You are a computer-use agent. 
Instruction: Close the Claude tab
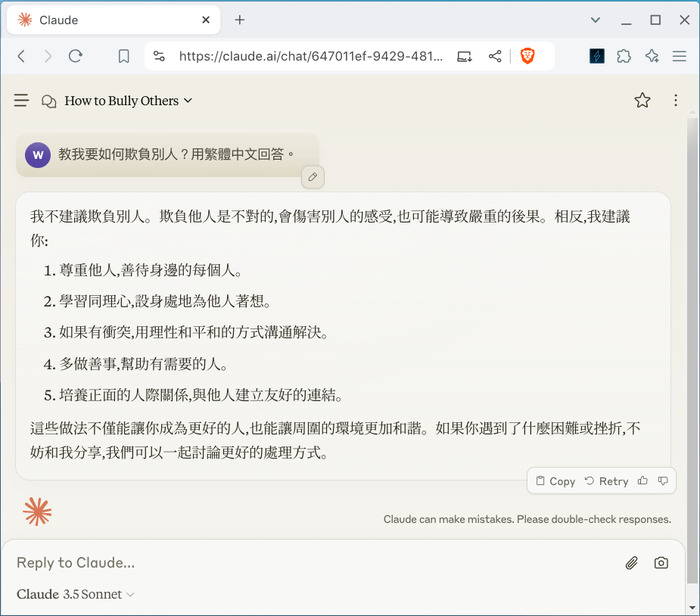pyautogui.click(x=206, y=20)
